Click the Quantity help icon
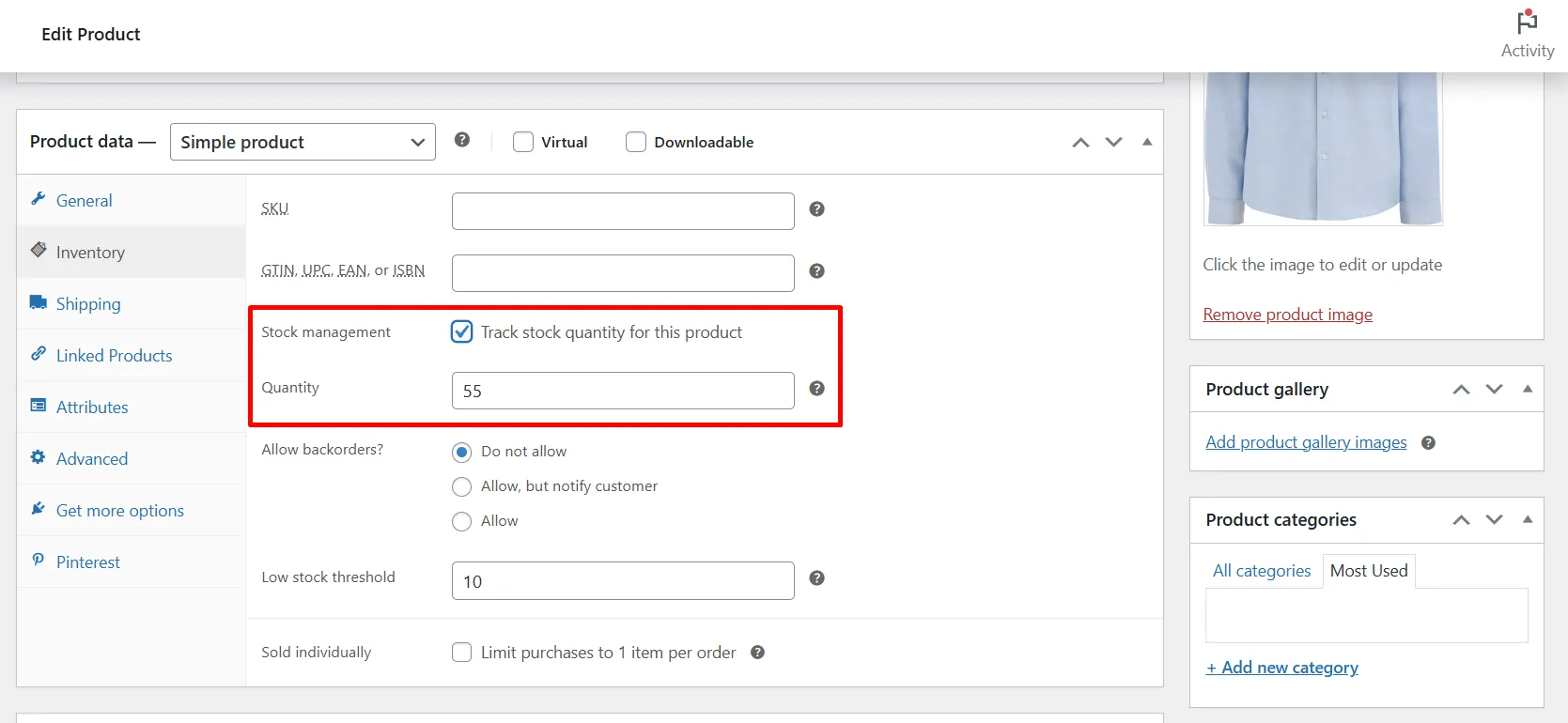 (x=817, y=389)
